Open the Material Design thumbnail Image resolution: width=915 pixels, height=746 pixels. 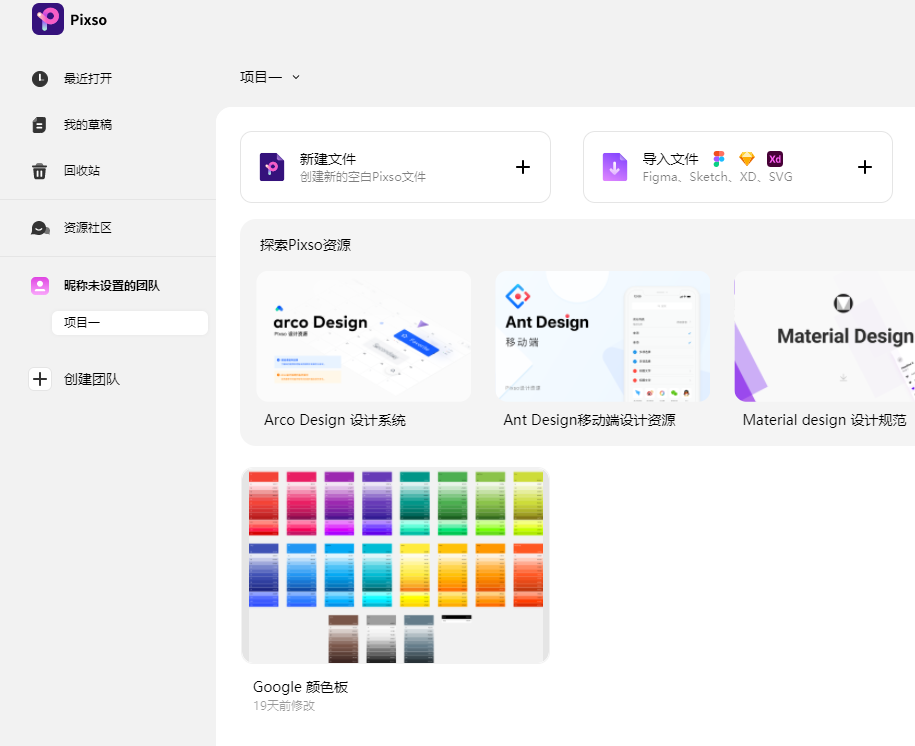825,336
